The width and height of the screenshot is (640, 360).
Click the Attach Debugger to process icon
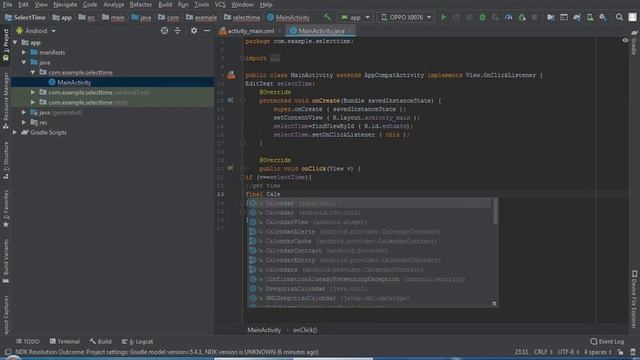(x=522, y=17)
